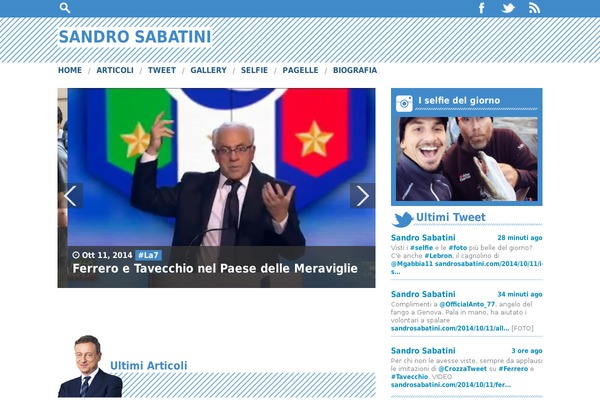Open the SELFIE page
Viewport: 600px width, 400px height.
tap(254, 70)
